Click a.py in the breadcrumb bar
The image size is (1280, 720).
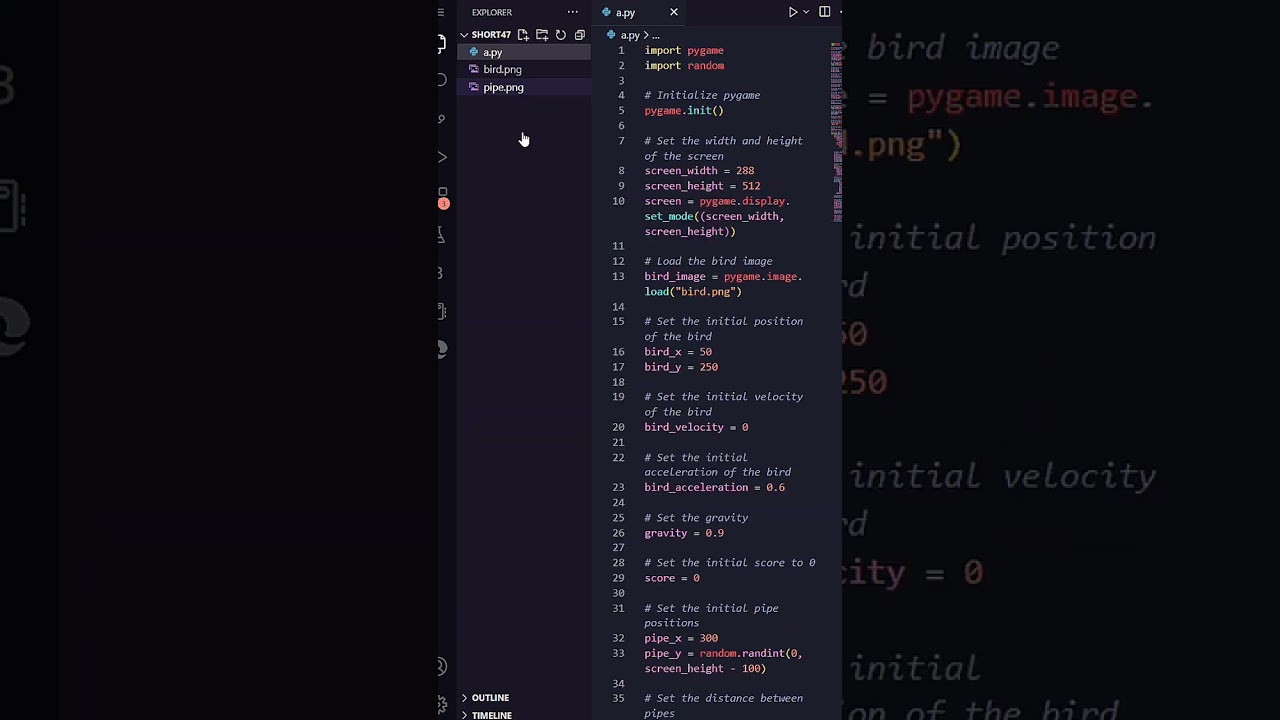coord(630,35)
